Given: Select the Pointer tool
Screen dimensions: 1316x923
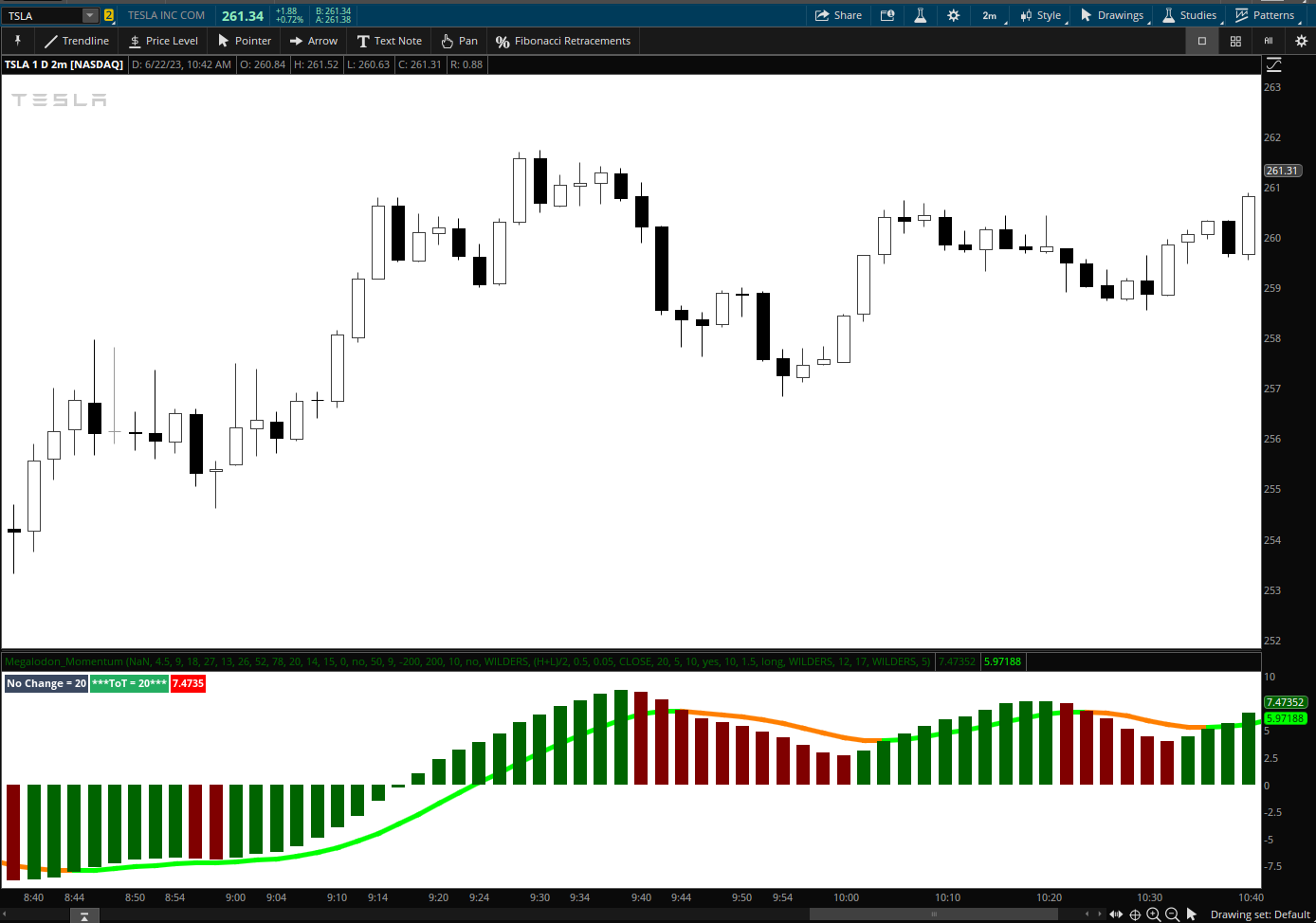Looking at the screenshot, I should click(x=245, y=41).
